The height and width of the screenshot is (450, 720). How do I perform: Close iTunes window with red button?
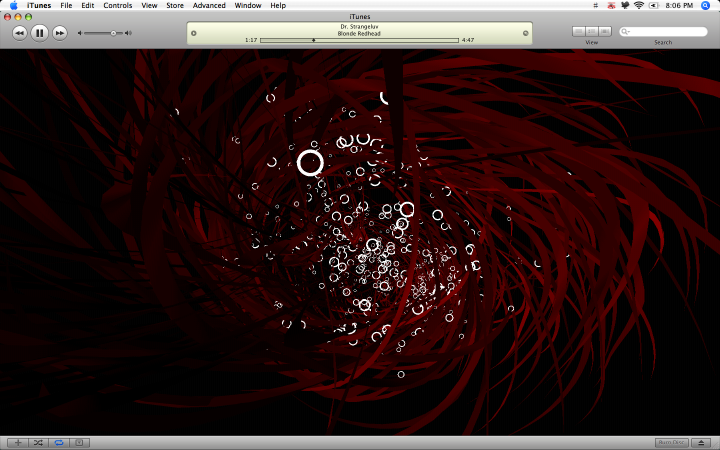pyautogui.click(x=7, y=17)
